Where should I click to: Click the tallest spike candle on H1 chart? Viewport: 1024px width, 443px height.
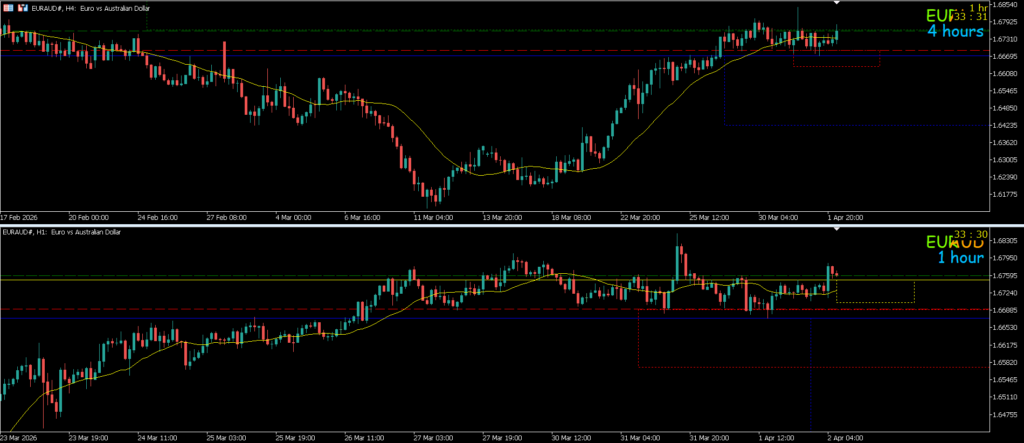pos(679,262)
